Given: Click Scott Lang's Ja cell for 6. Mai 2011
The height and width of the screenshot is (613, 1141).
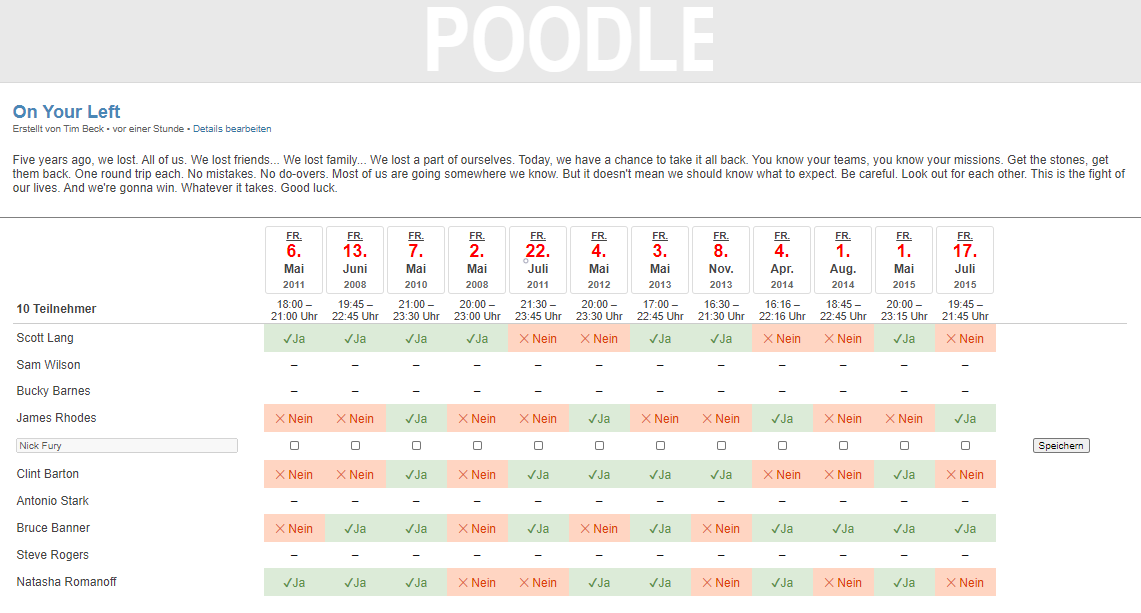Looking at the screenshot, I should [294, 339].
